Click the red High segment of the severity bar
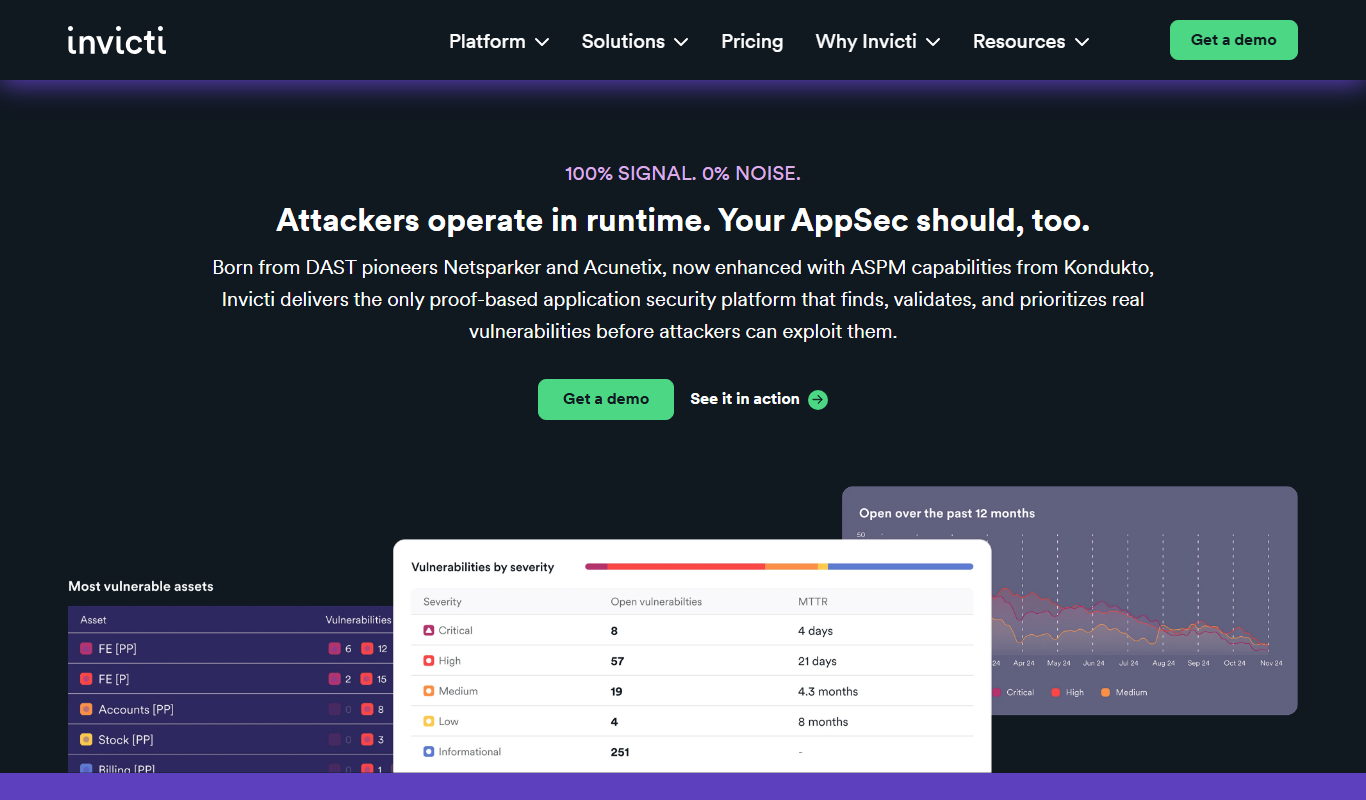Screen dimensions: 1366x800 point(686,567)
